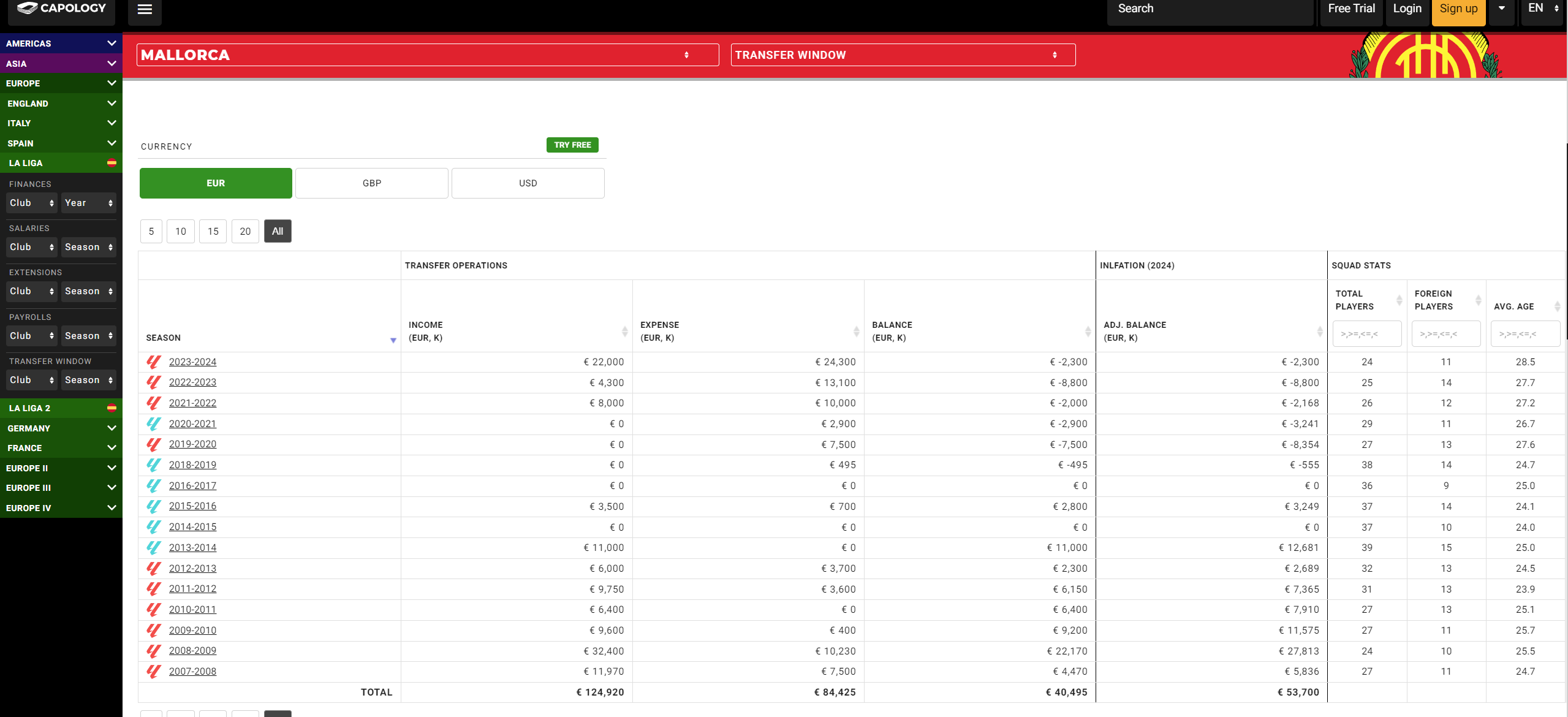Open Extensions Club dropdown
The image size is (1568, 717).
coord(32,291)
